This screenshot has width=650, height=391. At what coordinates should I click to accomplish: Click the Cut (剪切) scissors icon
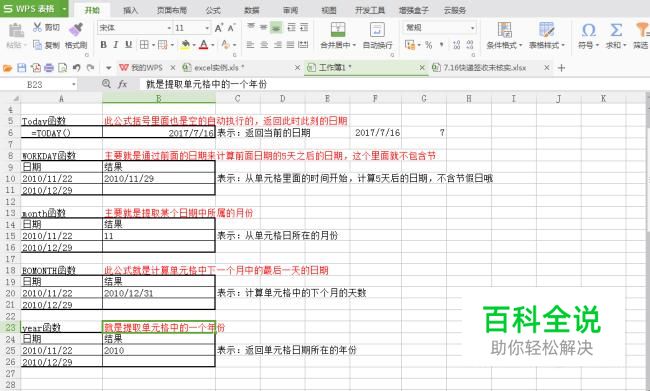coord(37,27)
